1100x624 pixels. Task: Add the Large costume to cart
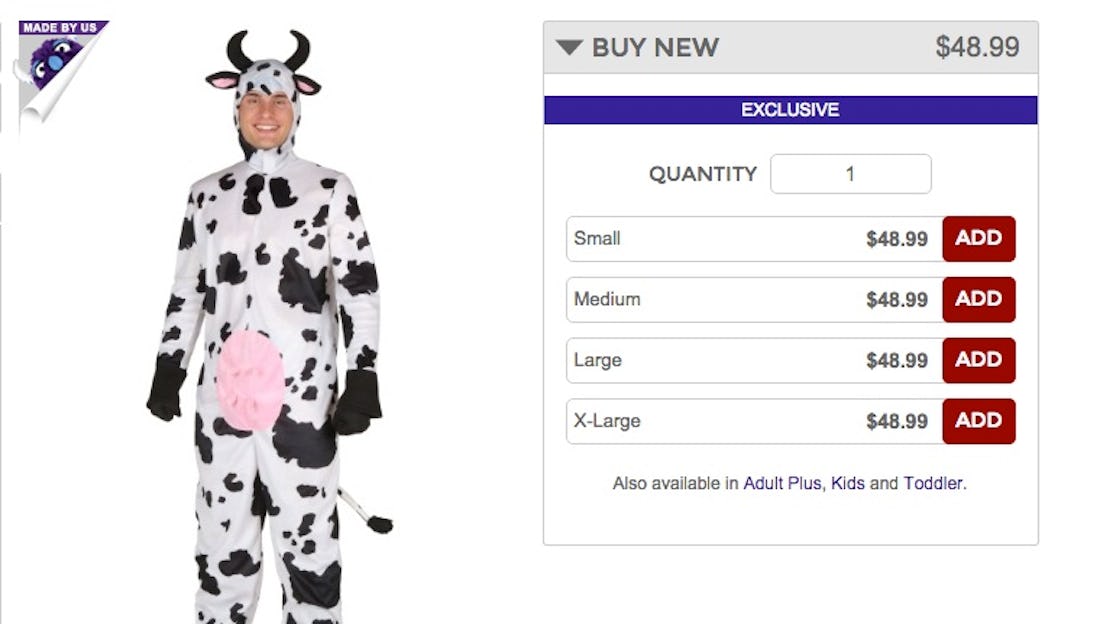(x=979, y=360)
